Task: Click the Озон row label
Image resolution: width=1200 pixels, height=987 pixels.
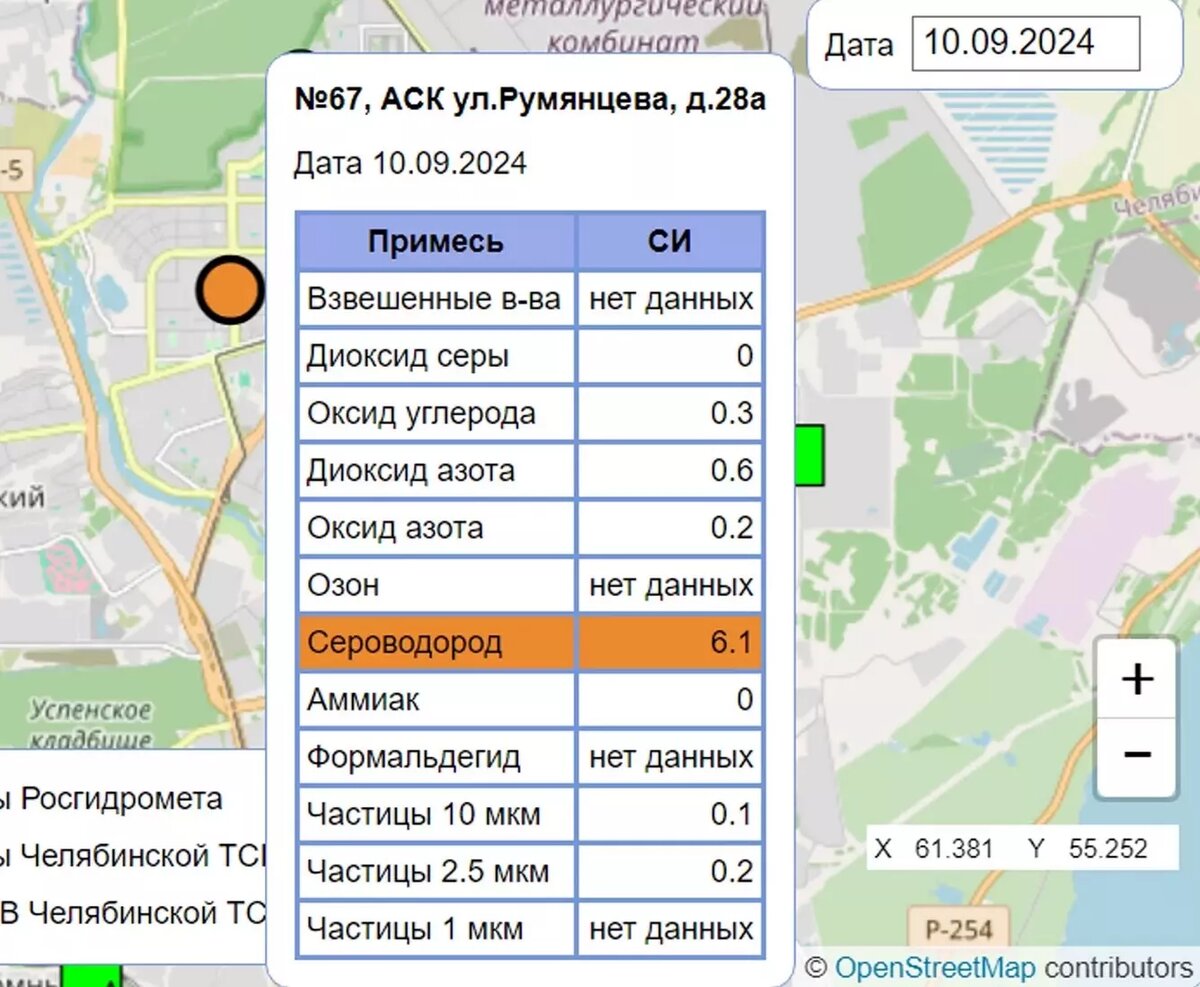Action: 343,585
